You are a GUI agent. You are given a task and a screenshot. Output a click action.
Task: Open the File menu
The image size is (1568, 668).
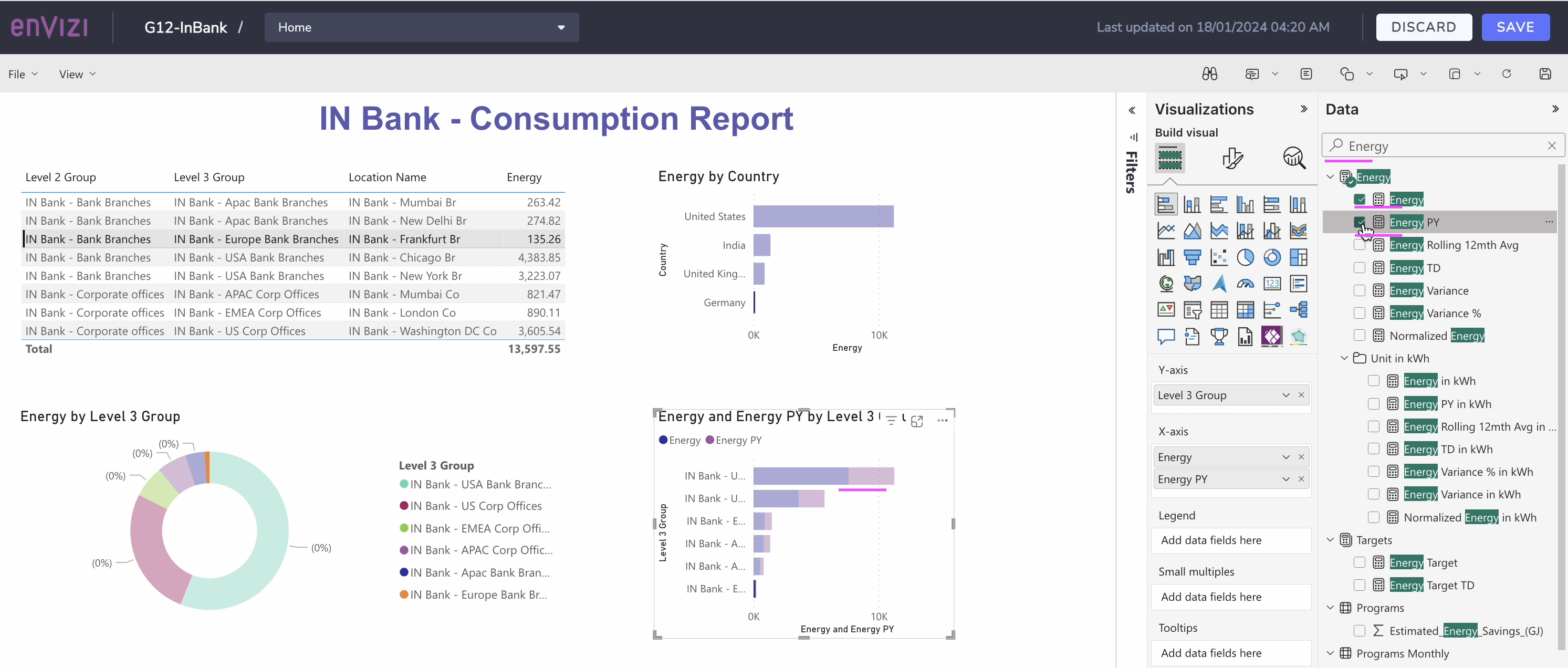(x=23, y=74)
